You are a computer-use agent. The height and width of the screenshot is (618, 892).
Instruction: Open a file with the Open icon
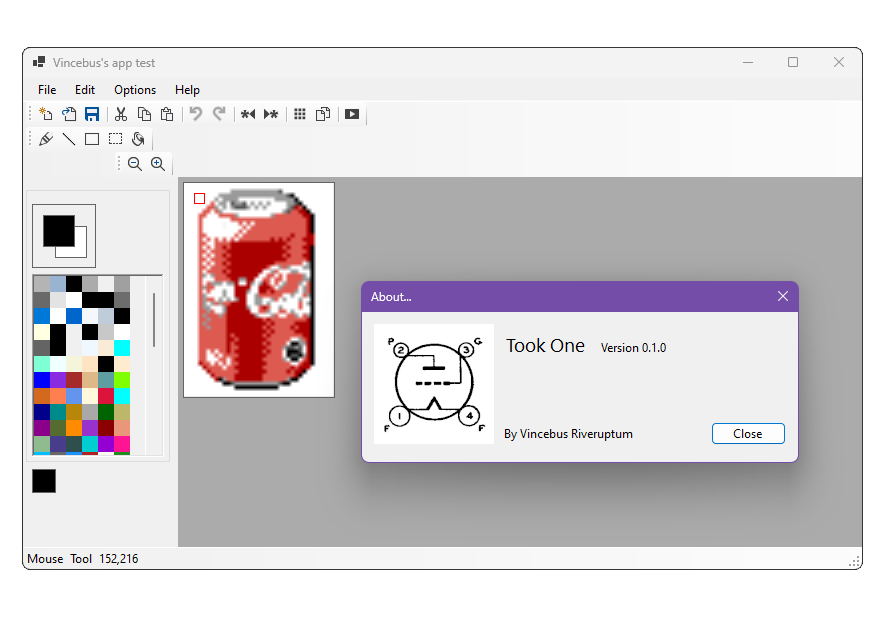(x=69, y=114)
